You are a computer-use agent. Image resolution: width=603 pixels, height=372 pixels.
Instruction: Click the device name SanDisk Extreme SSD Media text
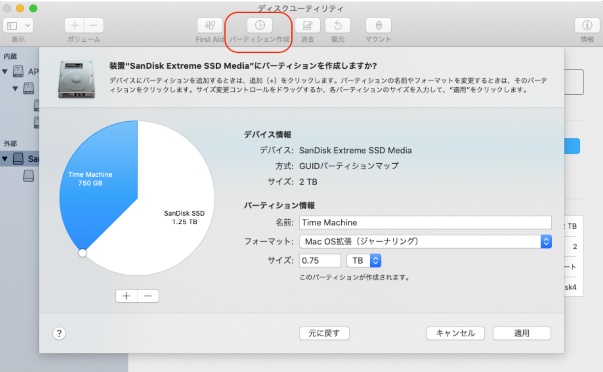[x=355, y=150]
